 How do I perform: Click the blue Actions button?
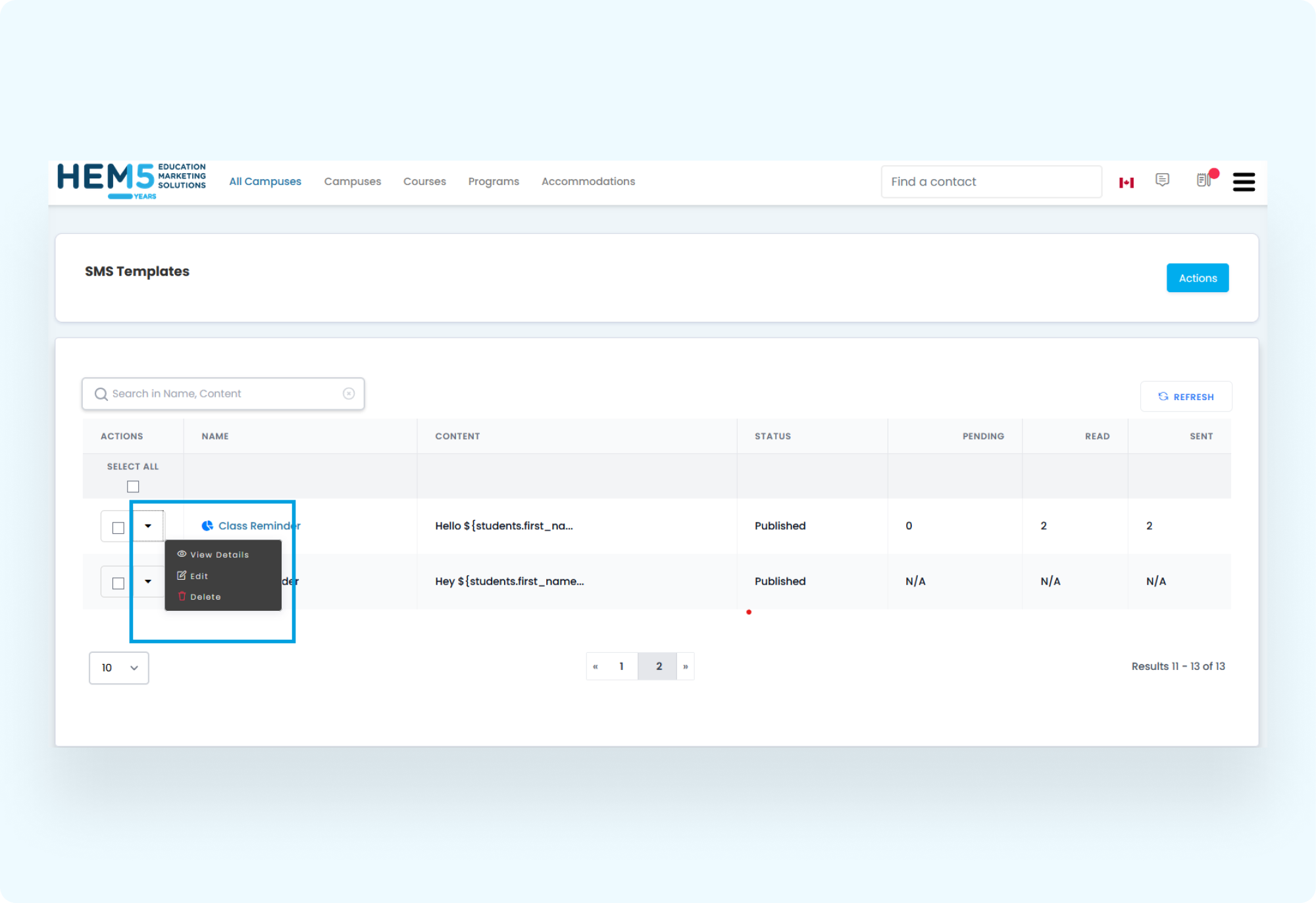(x=1197, y=278)
